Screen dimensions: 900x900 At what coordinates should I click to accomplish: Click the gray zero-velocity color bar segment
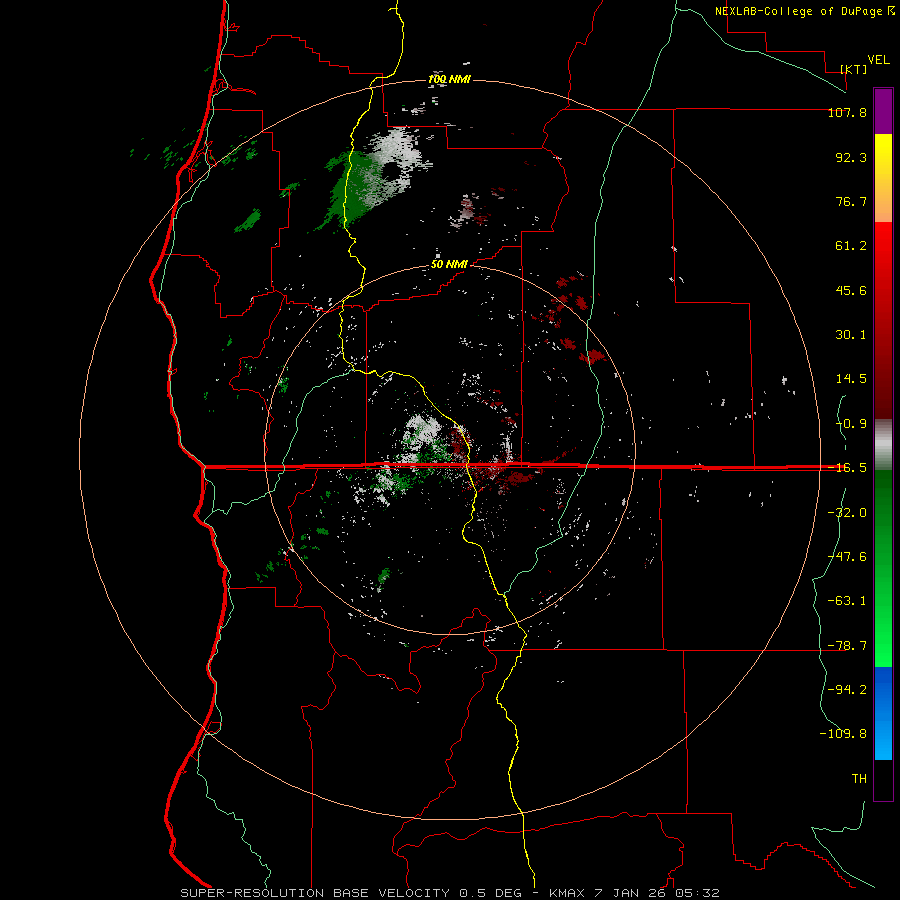pyautogui.click(x=883, y=445)
